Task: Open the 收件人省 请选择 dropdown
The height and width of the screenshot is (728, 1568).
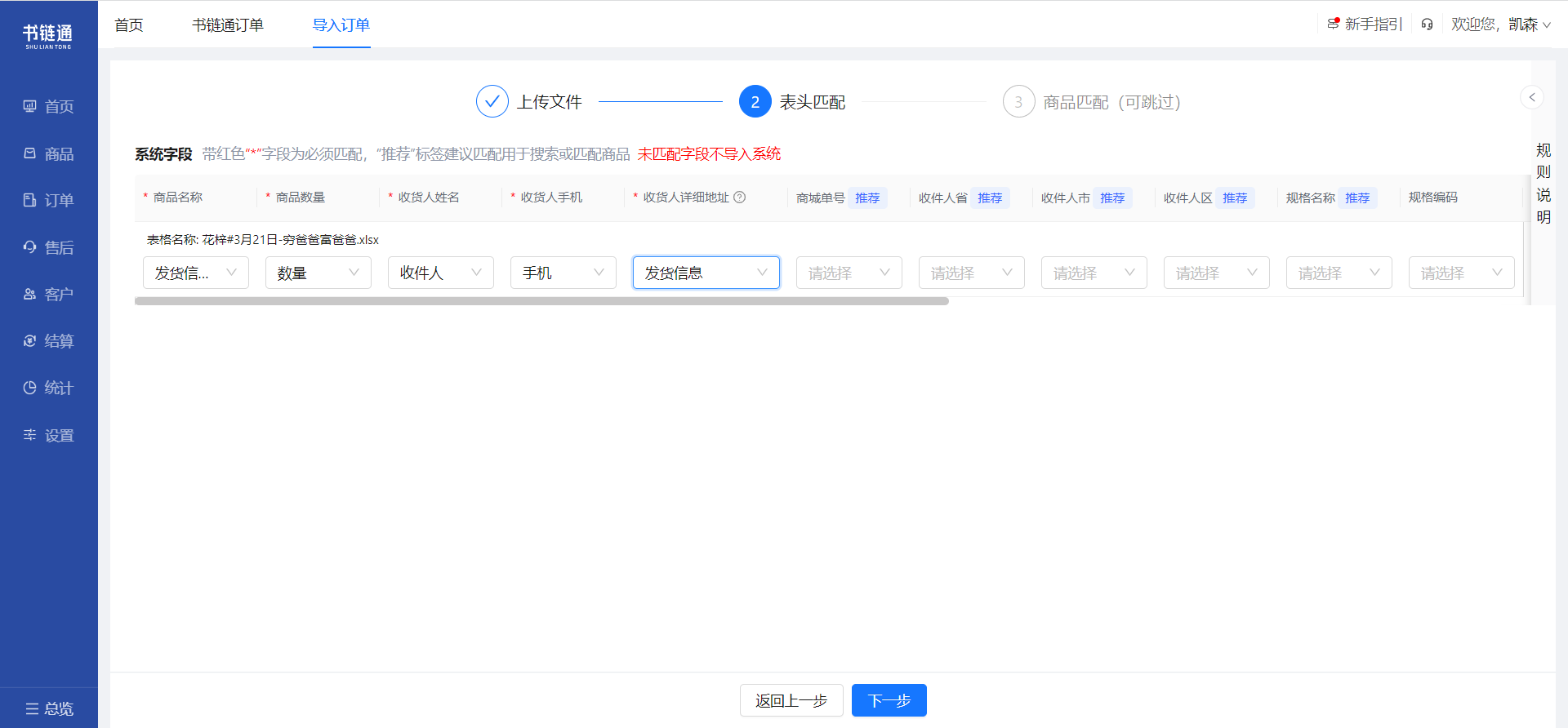Action: click(972, 273)
